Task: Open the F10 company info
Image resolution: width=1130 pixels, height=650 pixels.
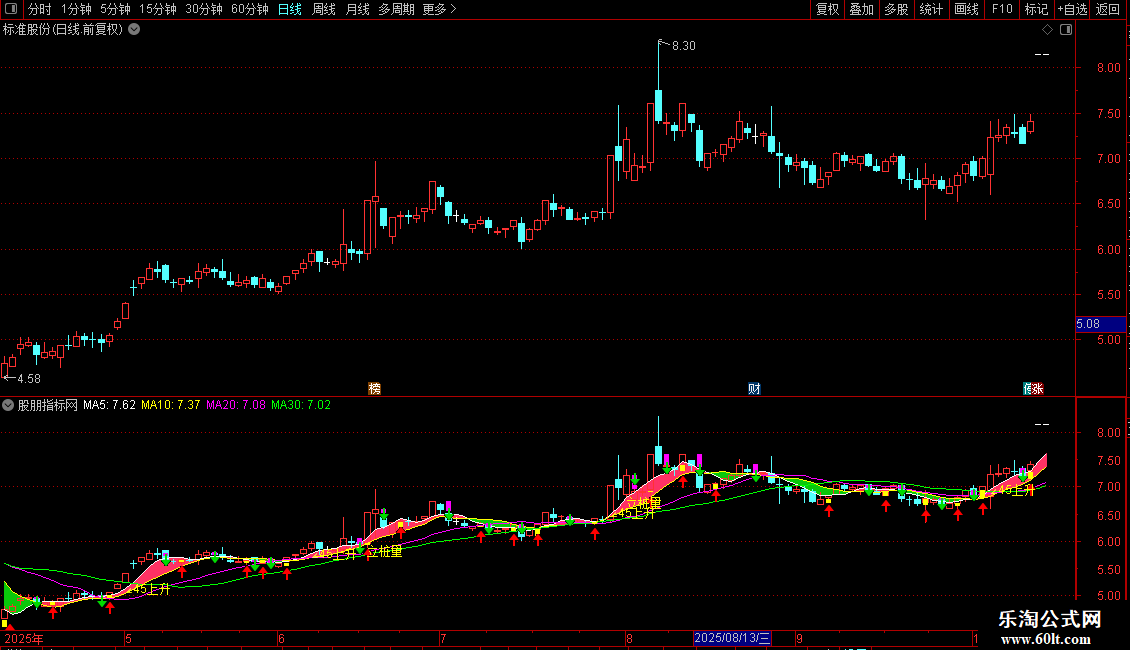Action: (x=1002, y=9)
